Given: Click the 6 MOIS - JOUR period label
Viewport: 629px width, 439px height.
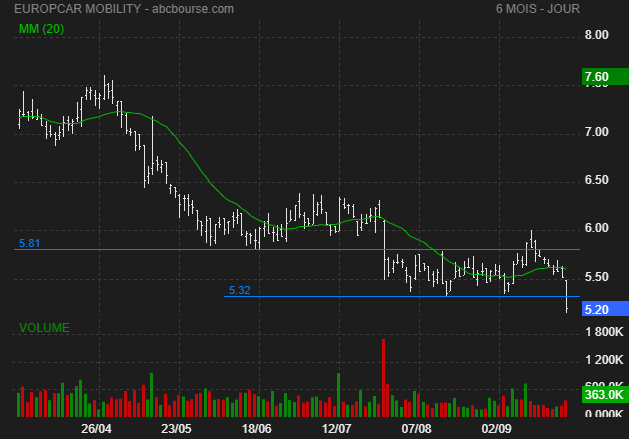Looking at the screenshot, I should click(538, 9).
